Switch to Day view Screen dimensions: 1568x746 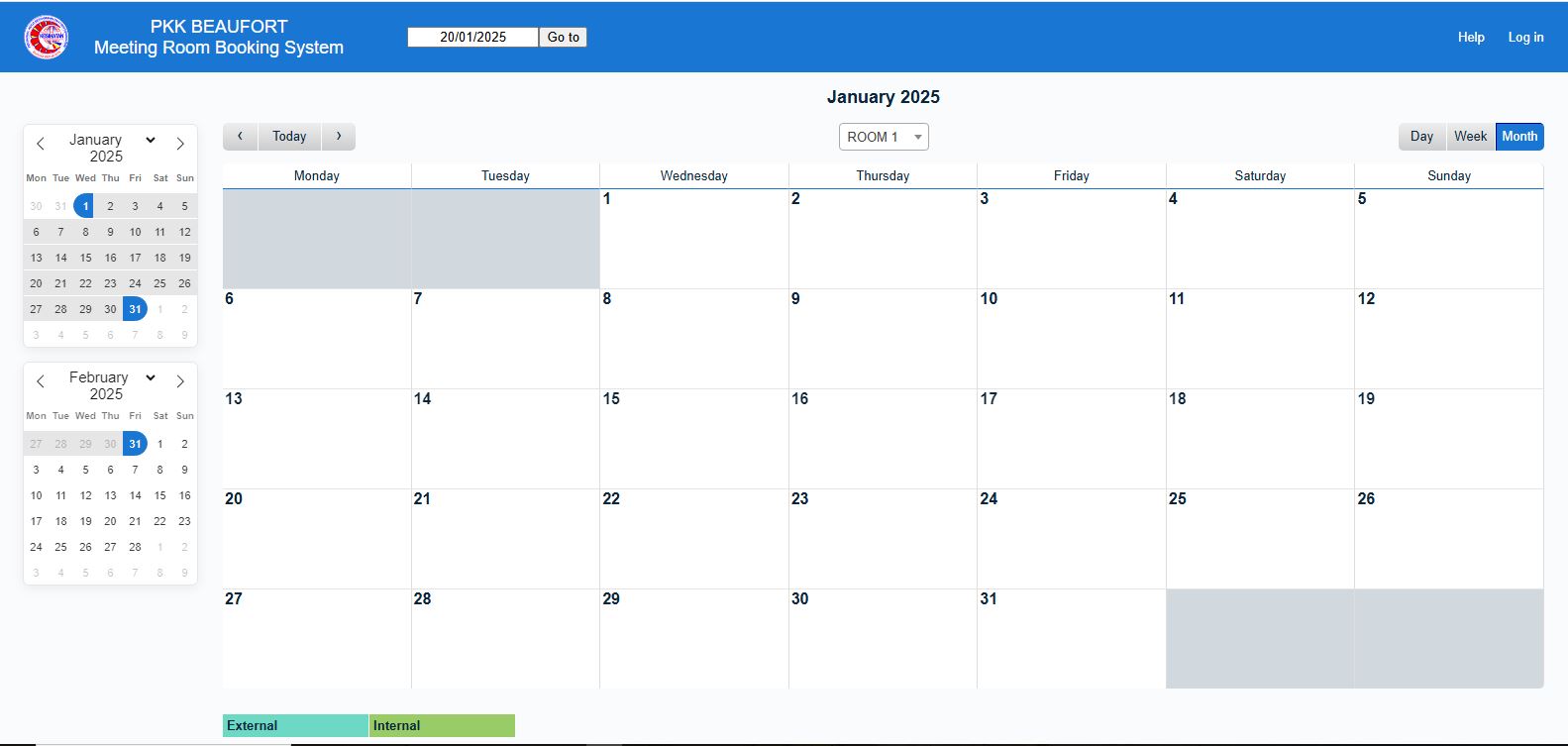(1421, 137)
